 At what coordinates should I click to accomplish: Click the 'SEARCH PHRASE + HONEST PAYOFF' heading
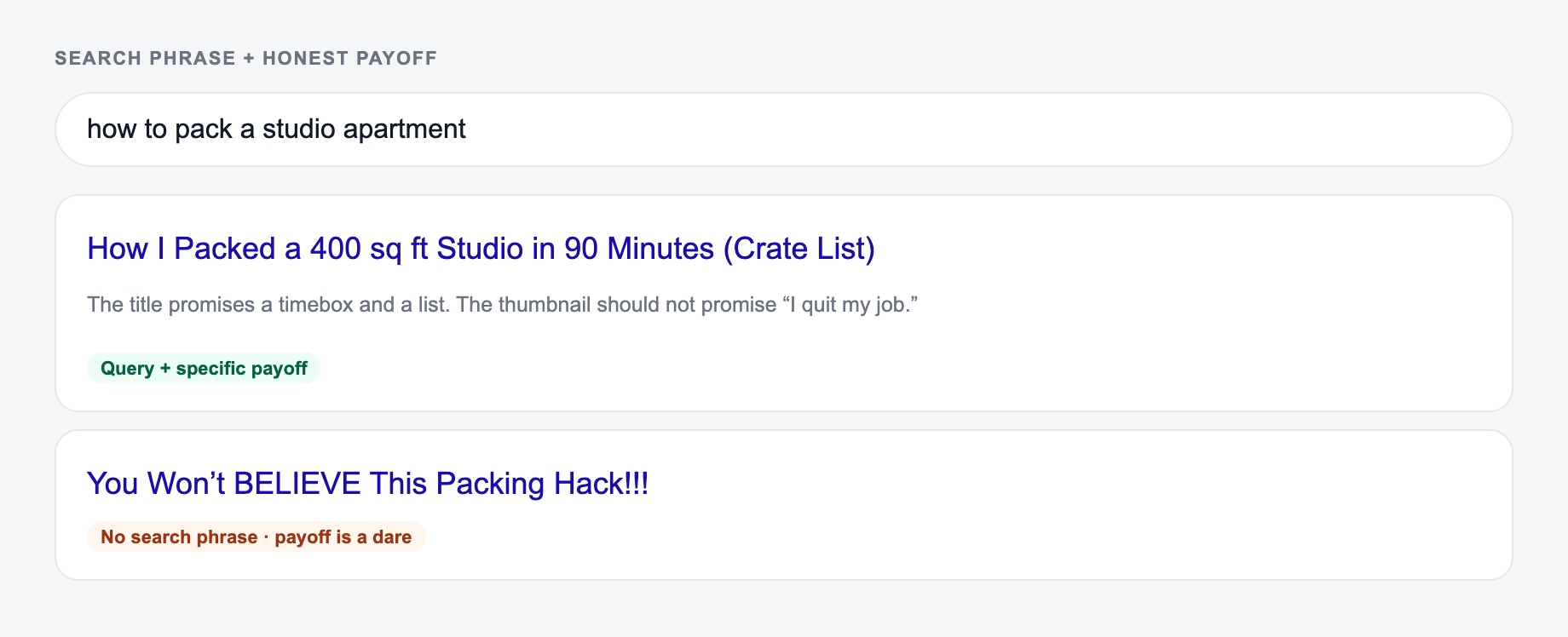pyautogui.click(x=245, y=58)
